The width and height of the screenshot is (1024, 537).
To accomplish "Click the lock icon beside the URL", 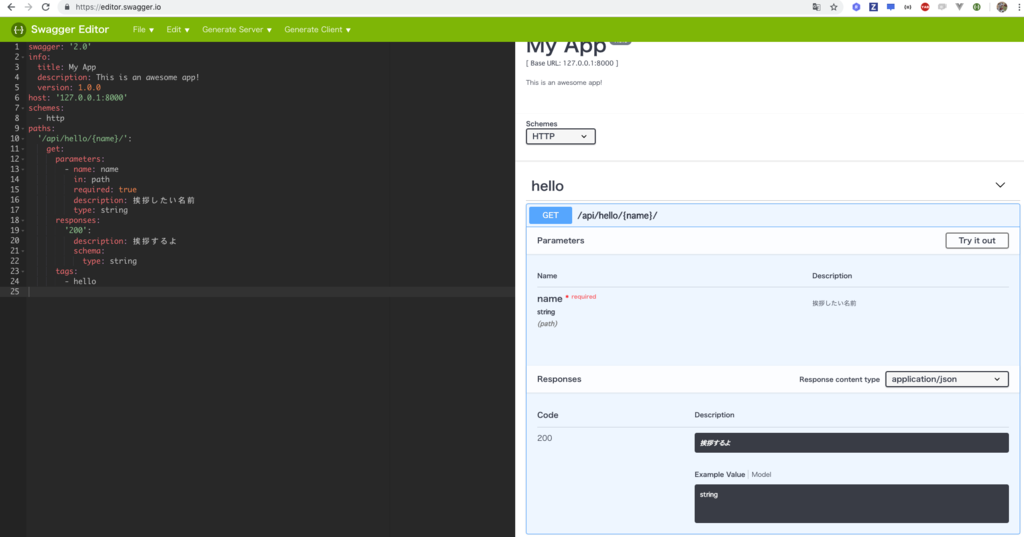I will tap(67, 7).
